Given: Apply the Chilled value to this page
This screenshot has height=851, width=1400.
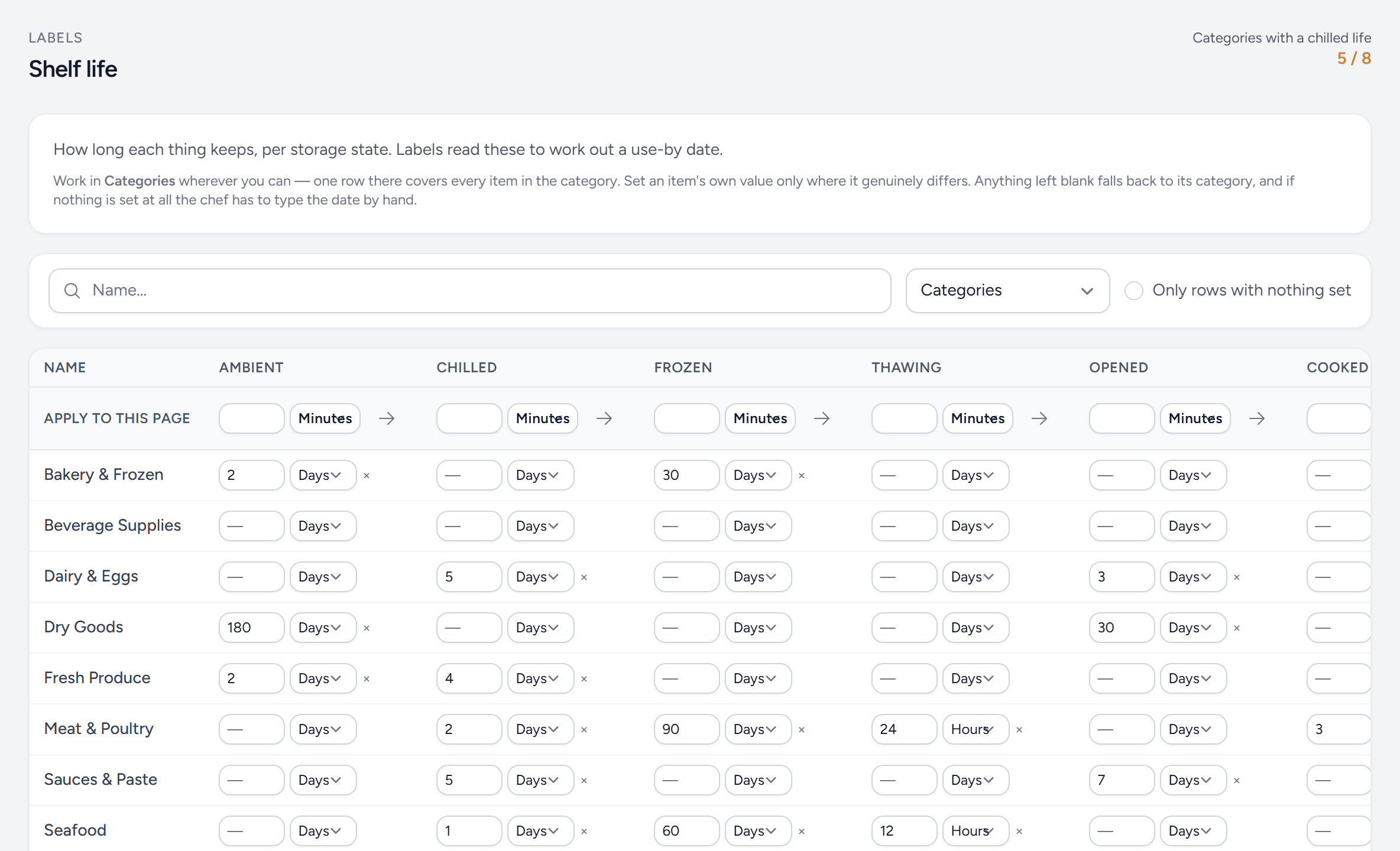Looking at the screenshot, I should point(604,418).
